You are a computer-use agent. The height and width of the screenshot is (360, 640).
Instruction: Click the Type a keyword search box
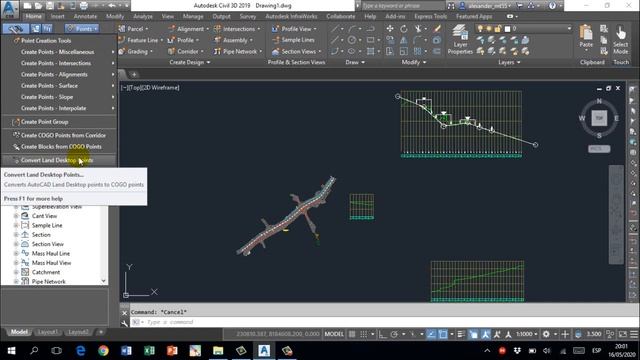pyautogui.click(x=402, y=6)
